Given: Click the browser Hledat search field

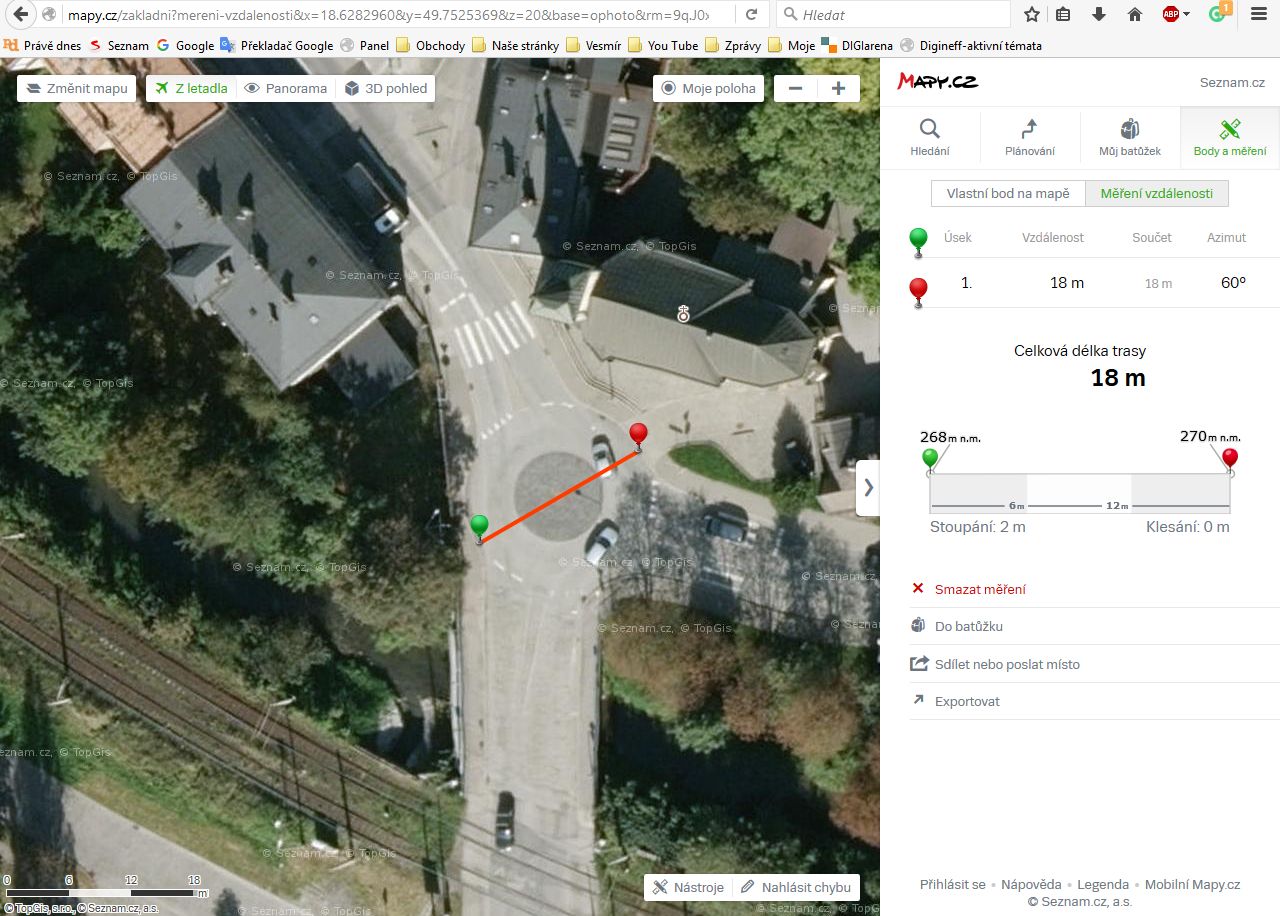Looking at the screenshot, I should pyautogui.click(x=900, y=15).
